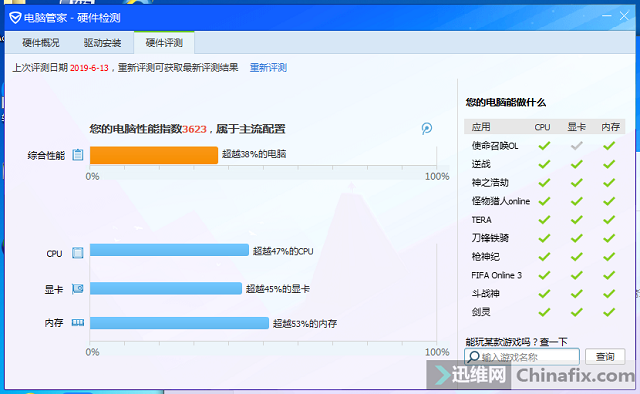The height and width of the screenshot is (394, 640).
Task: Click the gray 显卡 checkmark for 使命召唤OL
Action: (x=576, y=145)
